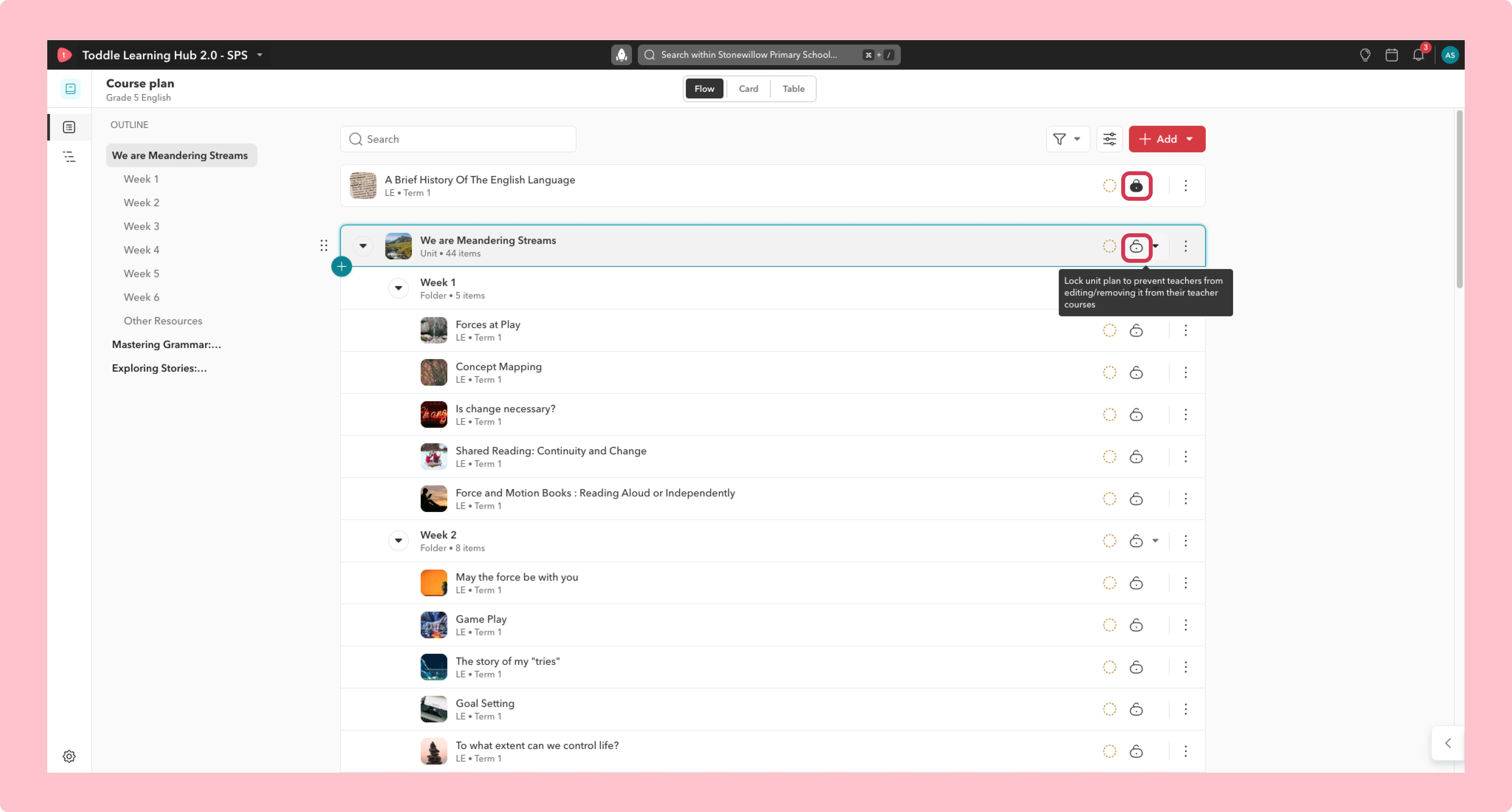Click the course plan page icon

coord(70,89)
